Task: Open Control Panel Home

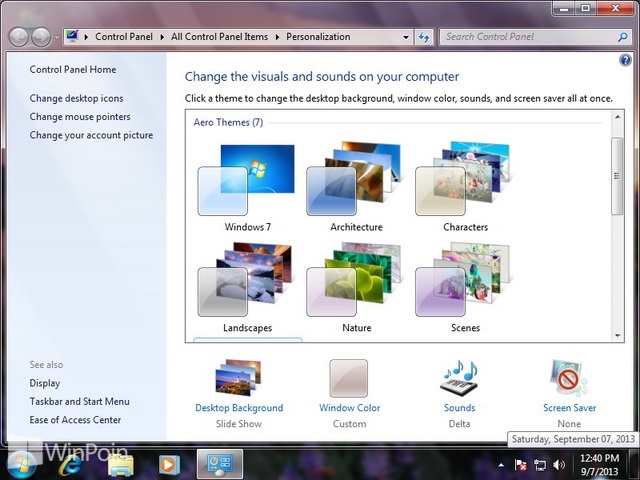Action: coord(73,69)
